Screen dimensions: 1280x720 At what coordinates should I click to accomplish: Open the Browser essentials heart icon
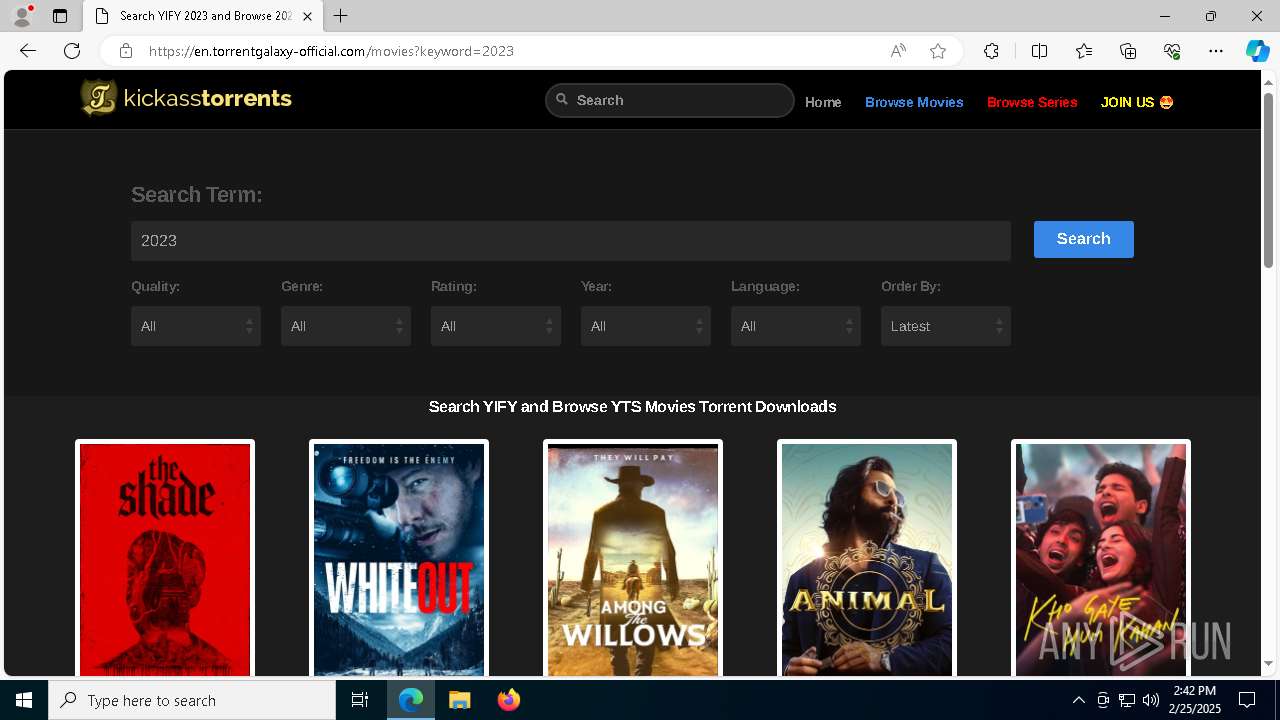pyautogui.click(x=1172, y=51)
